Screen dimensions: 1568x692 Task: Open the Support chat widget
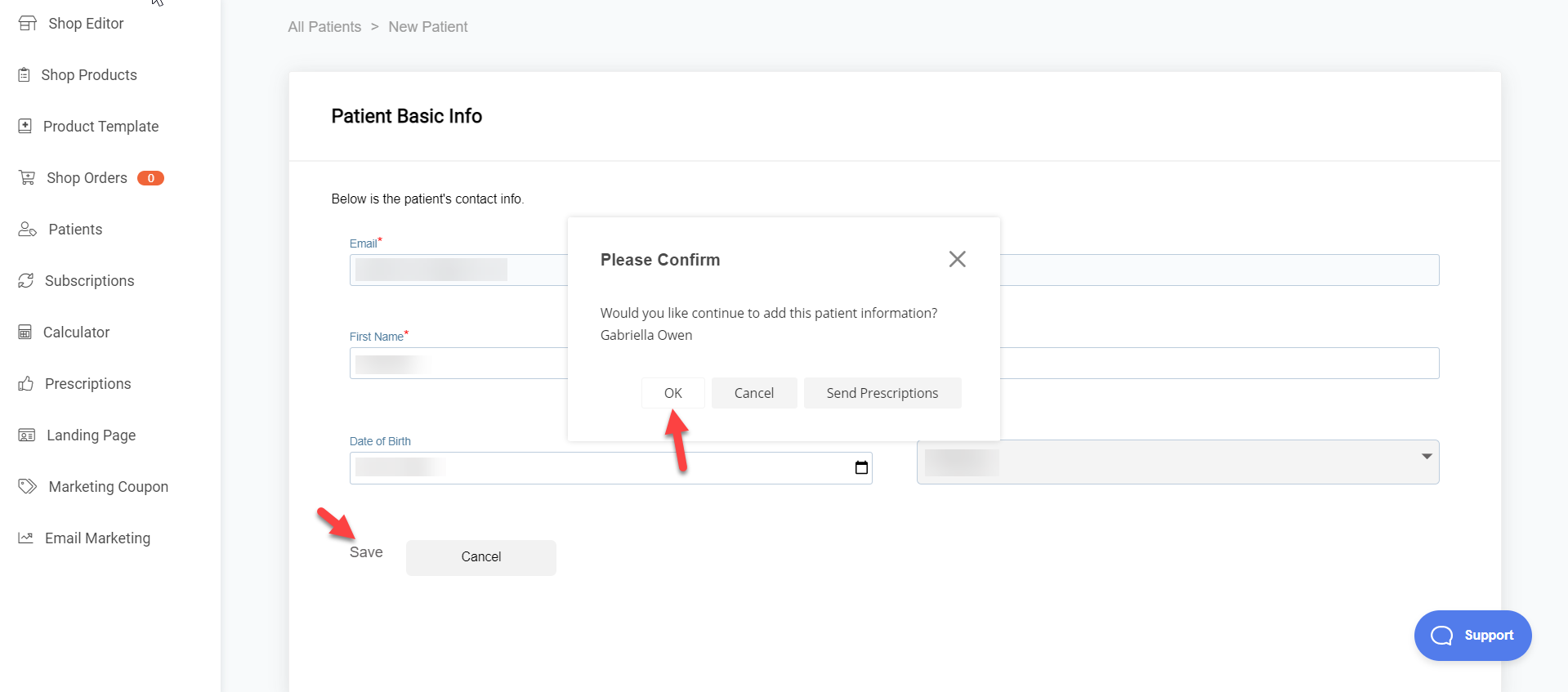pos(1472,636)
